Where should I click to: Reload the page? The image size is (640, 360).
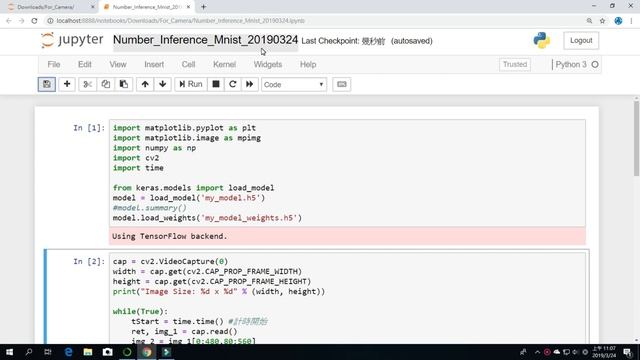(x=34, y=21)
